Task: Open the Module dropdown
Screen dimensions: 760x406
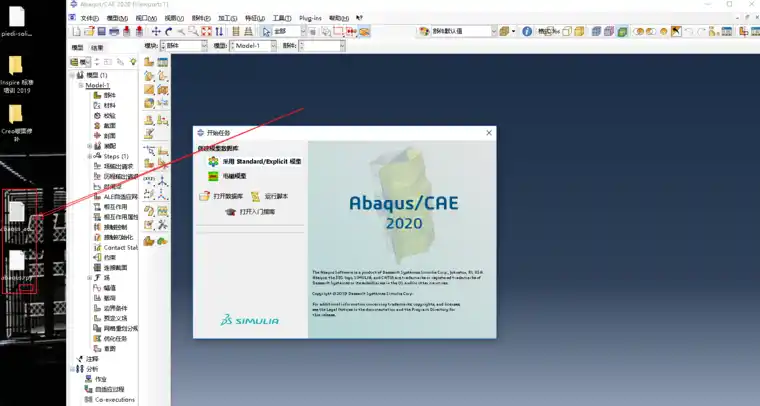Action: 184,46
